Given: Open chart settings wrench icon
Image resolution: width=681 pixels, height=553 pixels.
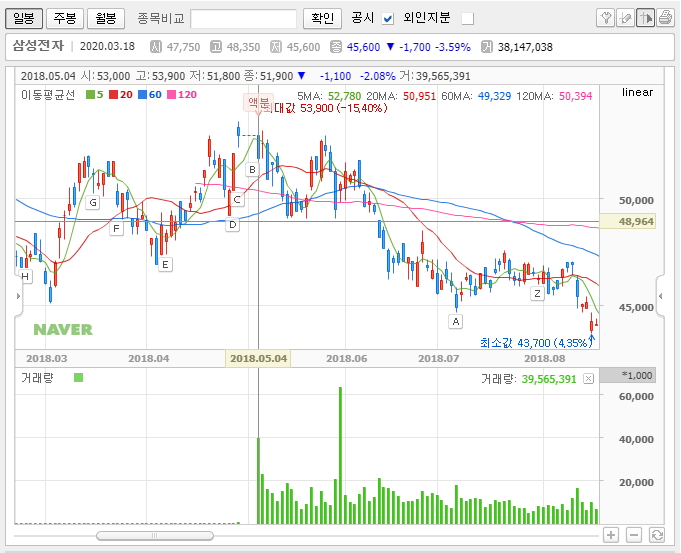Looking at the screenshot, I should [x=605, y=18].
